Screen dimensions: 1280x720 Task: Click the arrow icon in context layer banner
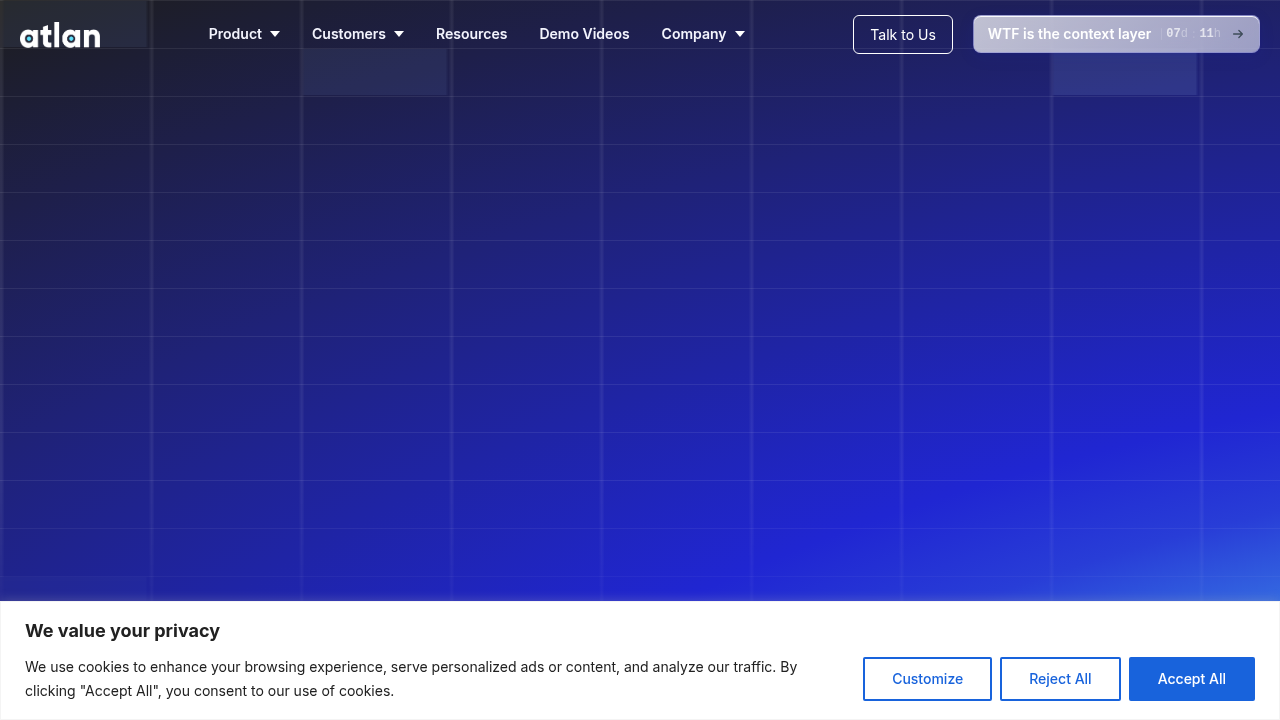1238,34
